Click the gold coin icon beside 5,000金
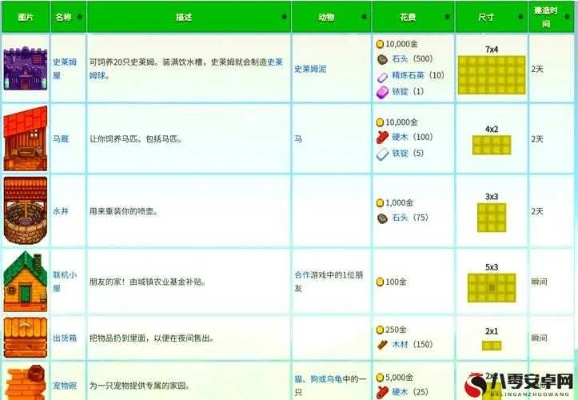Viewport: 578px width, 400px height. [380, 378]
